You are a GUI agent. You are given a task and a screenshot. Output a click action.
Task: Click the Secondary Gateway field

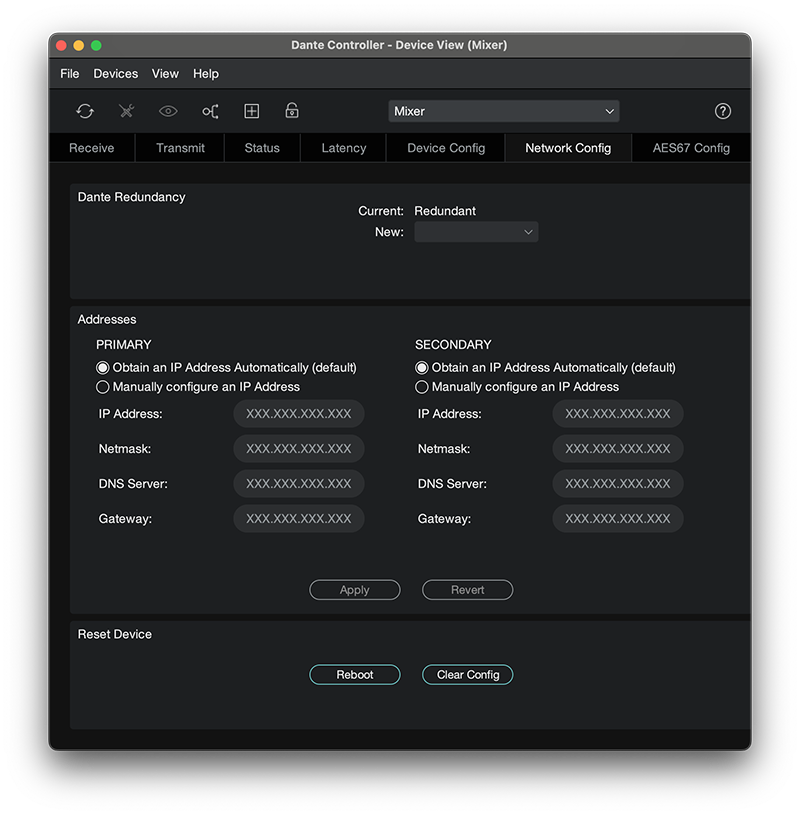pyautogui.click(x=618, y=519)
